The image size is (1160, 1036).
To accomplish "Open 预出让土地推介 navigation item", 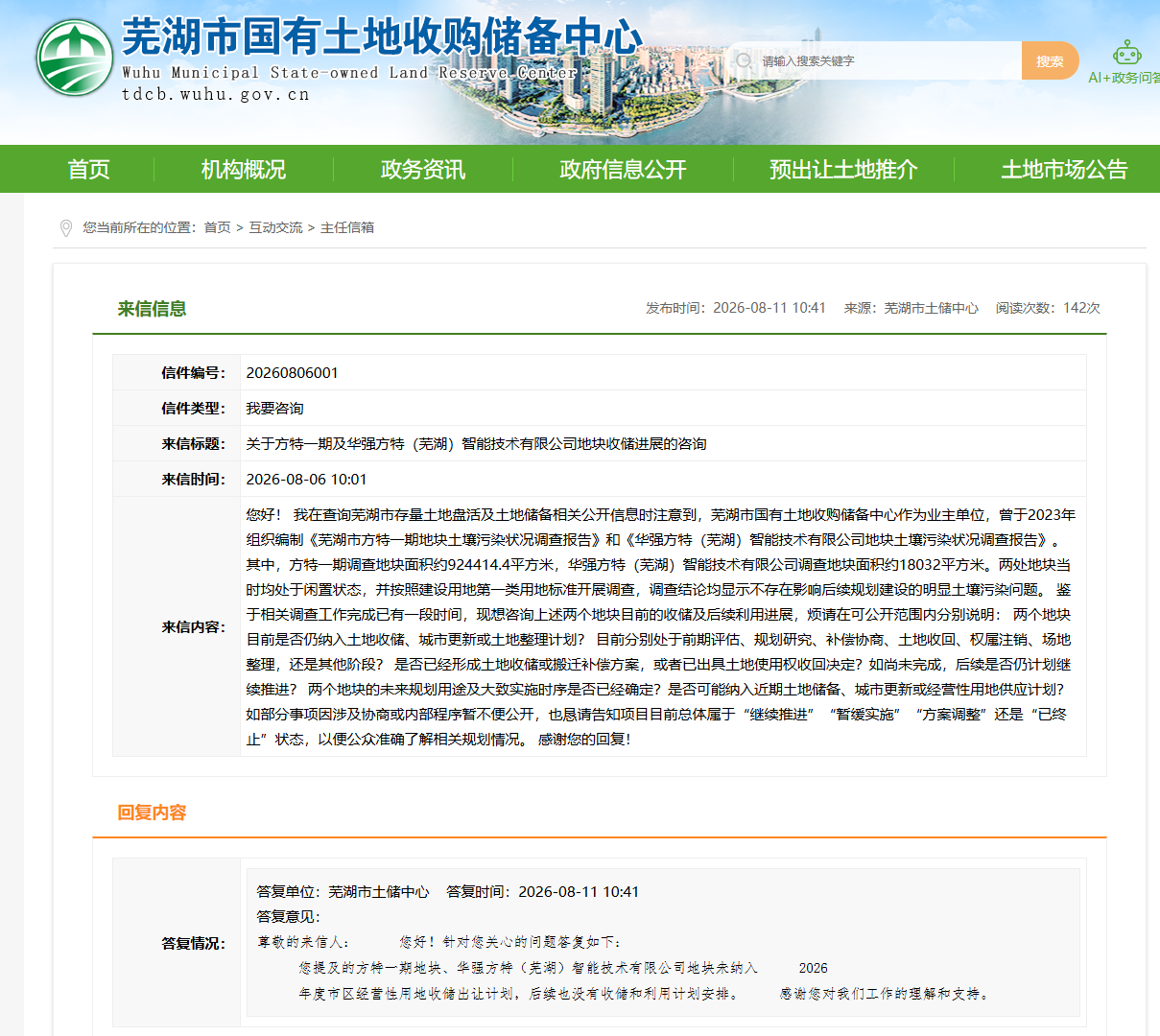I will (843, 170).
